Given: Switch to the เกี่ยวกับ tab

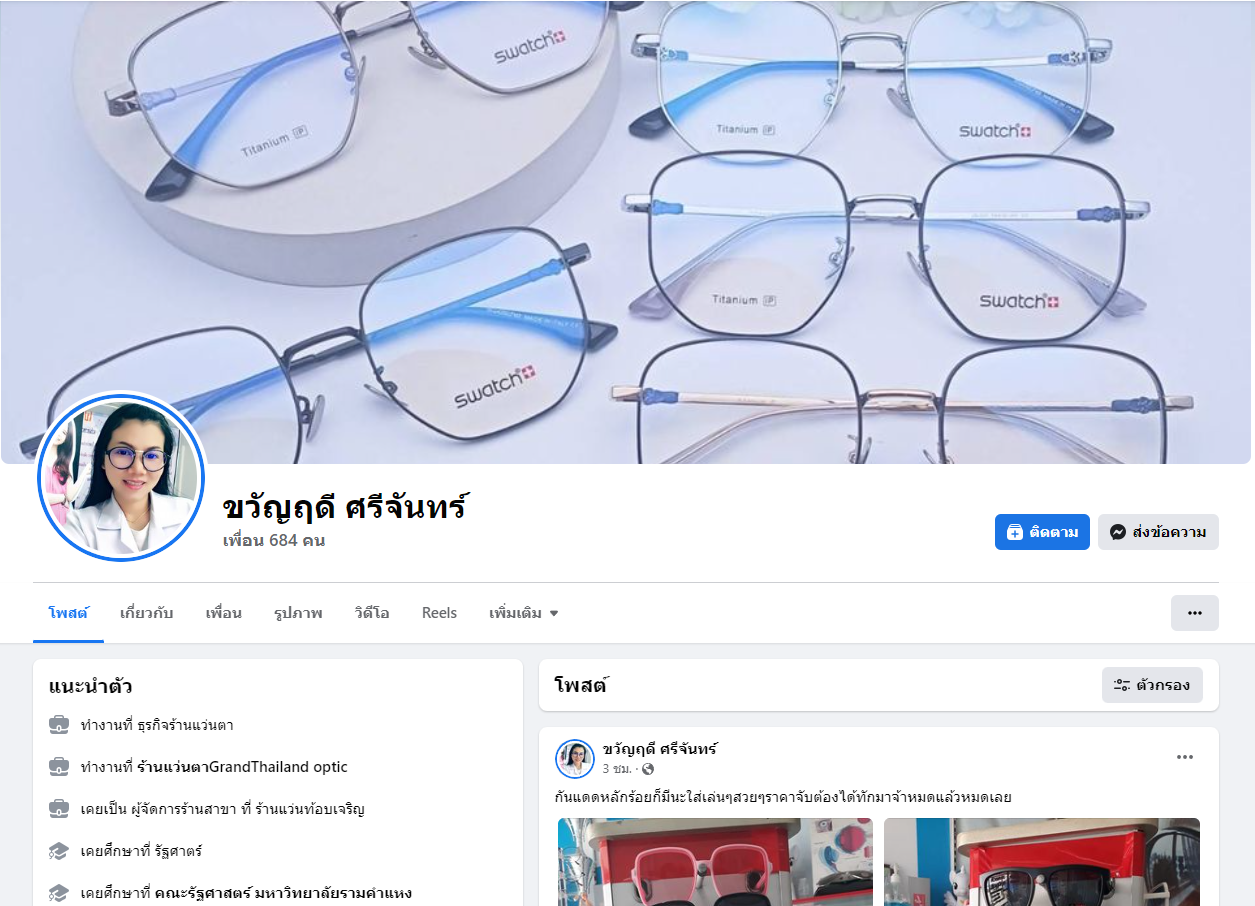Looking at the screenshot, I should (146, 613).
